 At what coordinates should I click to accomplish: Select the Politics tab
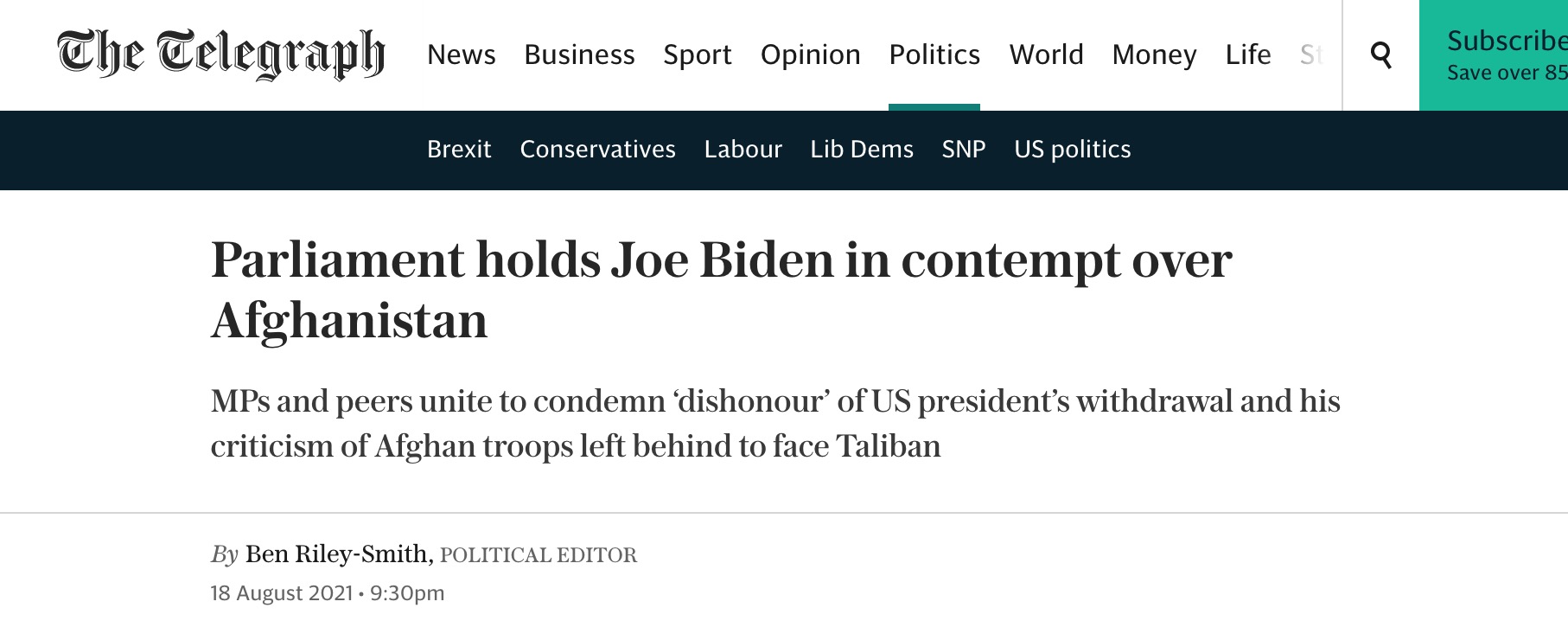tap(934, 54)
